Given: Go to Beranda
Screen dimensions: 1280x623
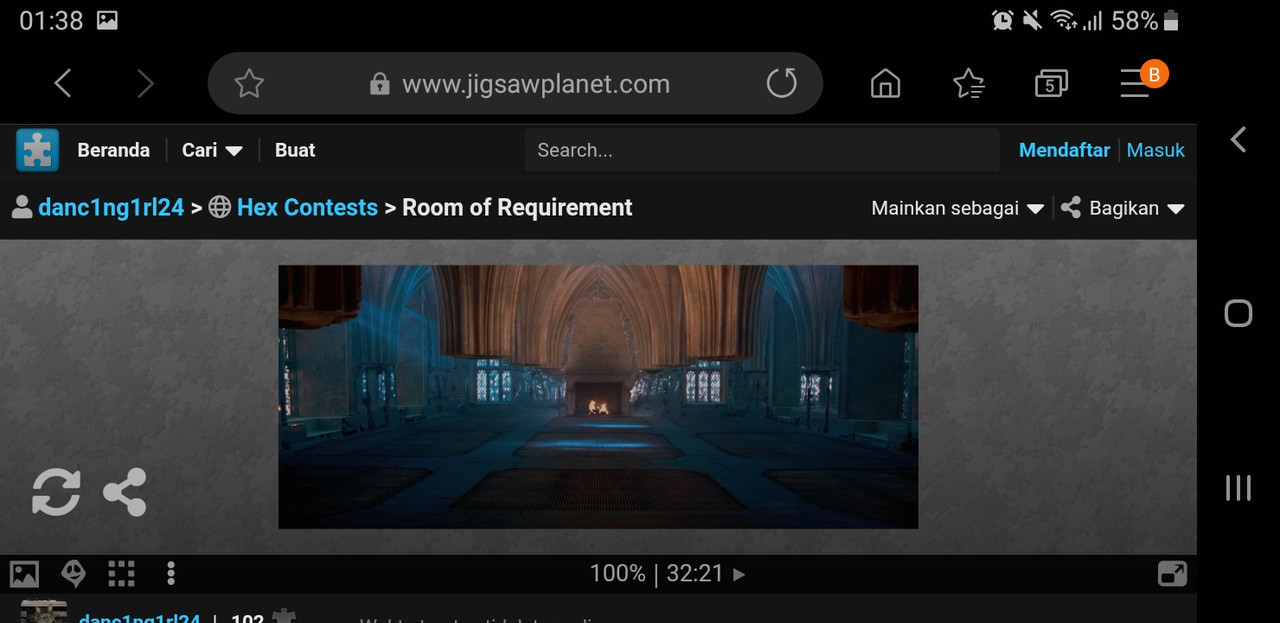Looking at the screenshot, I should (113, 150).
